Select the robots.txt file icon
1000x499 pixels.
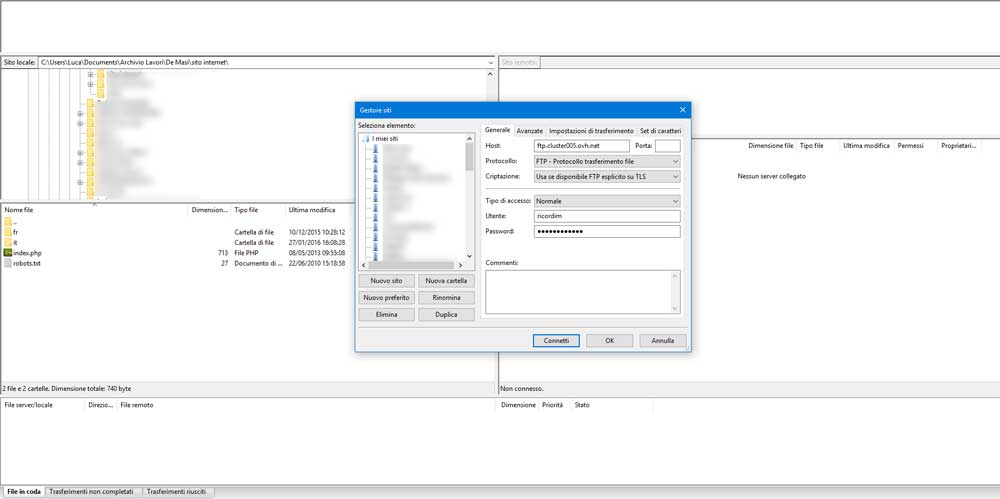point(8,263)
